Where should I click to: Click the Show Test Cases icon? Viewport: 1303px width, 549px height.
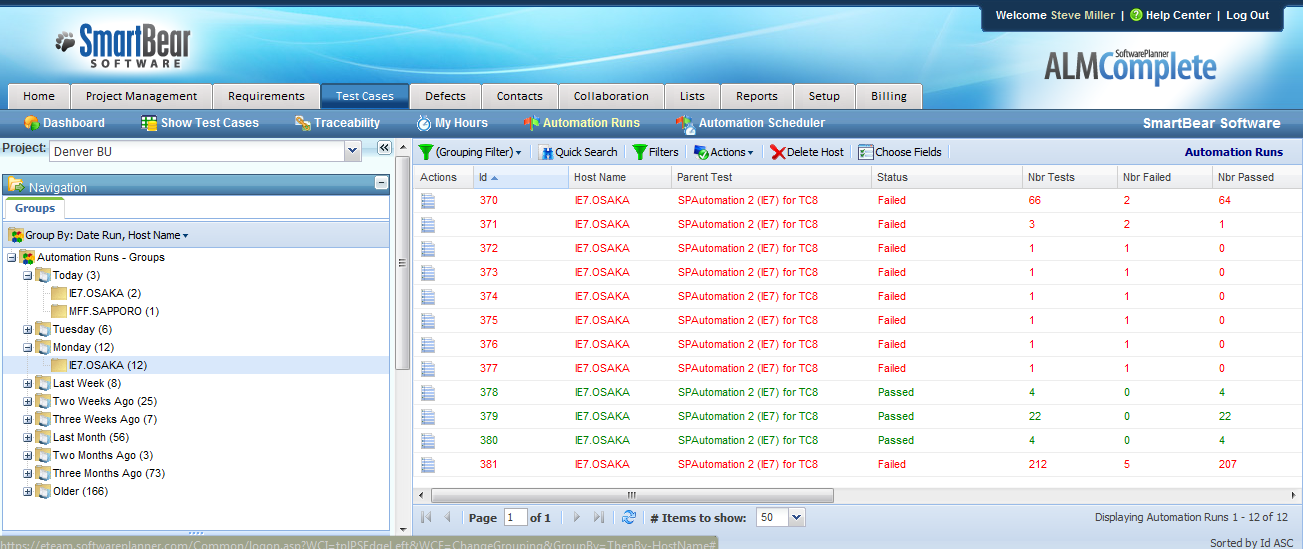149,123
